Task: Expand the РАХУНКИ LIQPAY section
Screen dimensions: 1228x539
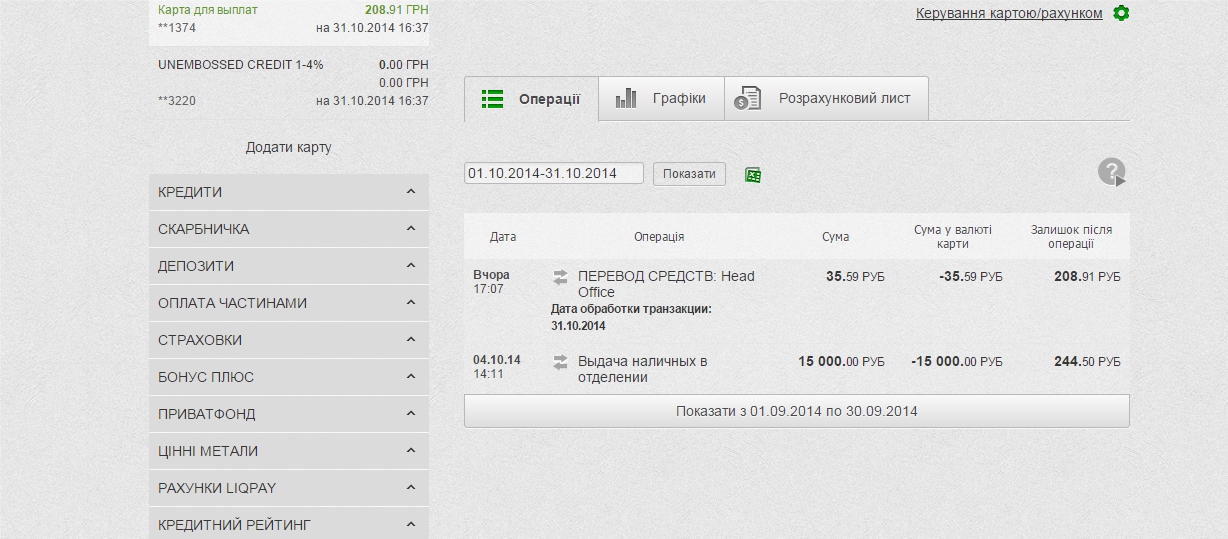Action: tap(288, 488)
